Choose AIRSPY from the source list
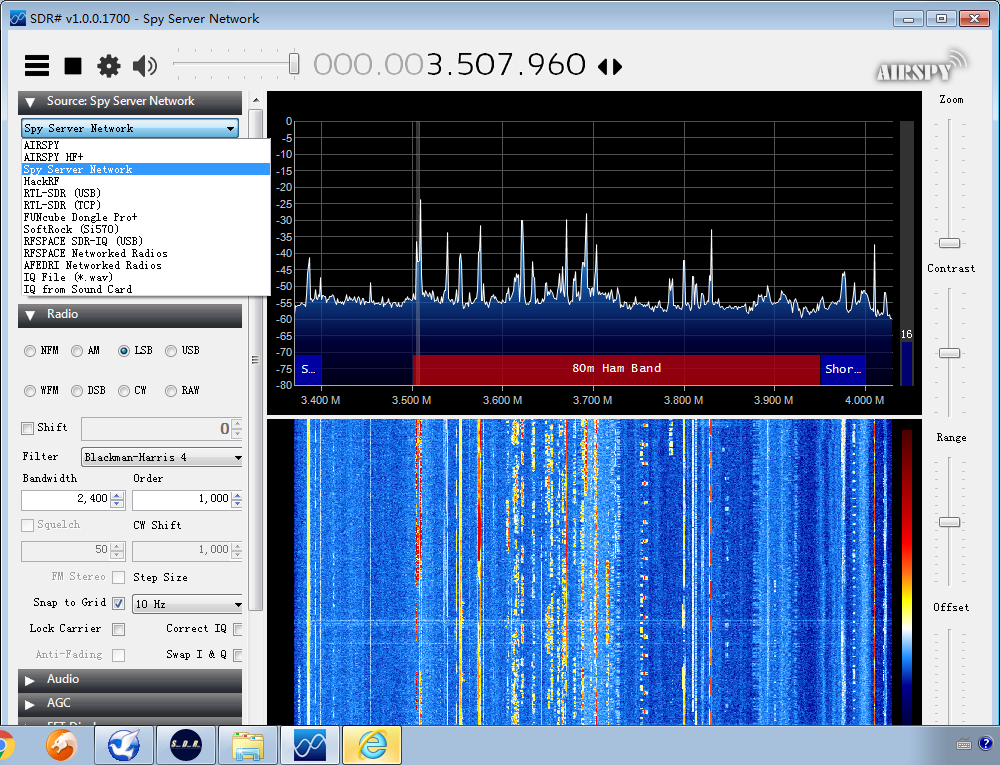The height and width of the screenshot is (765, 1000). tap(146, 145)
